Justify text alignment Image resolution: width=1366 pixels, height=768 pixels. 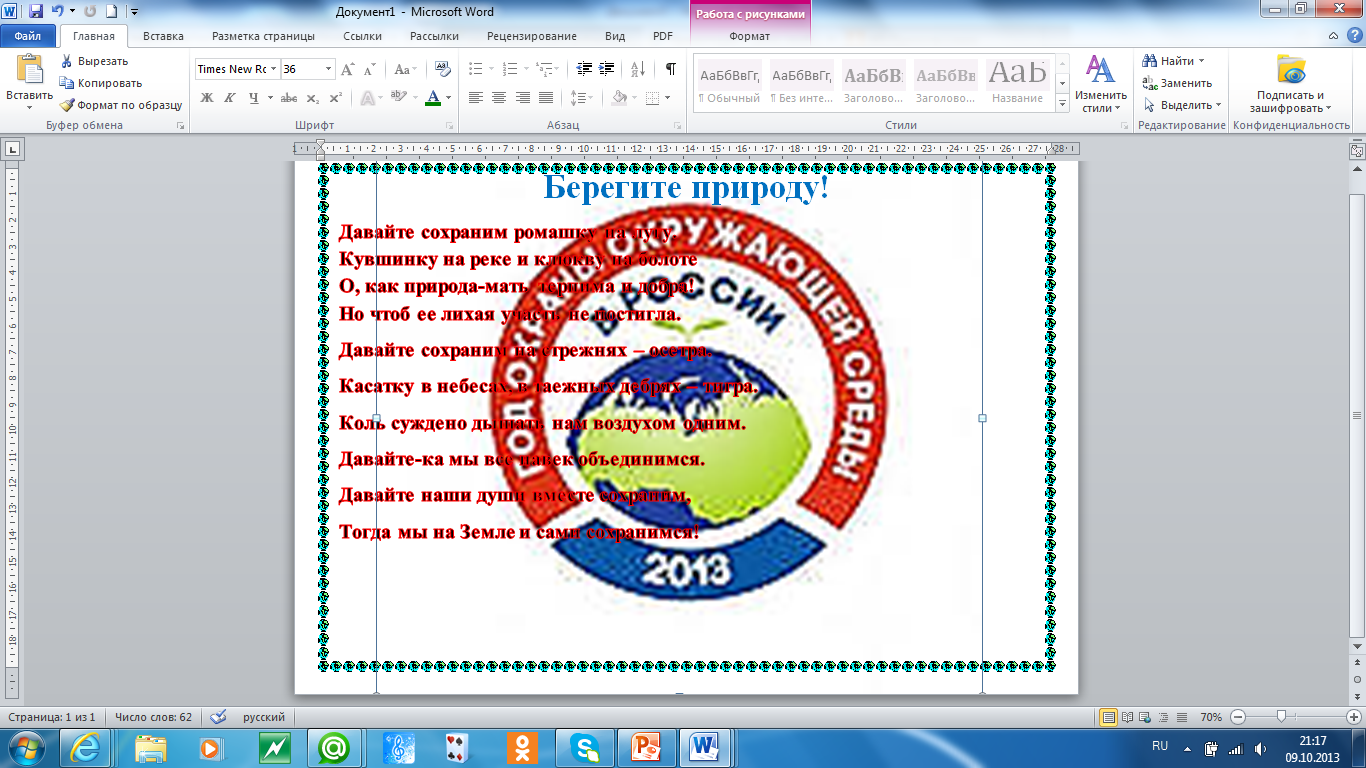[545, 98]
